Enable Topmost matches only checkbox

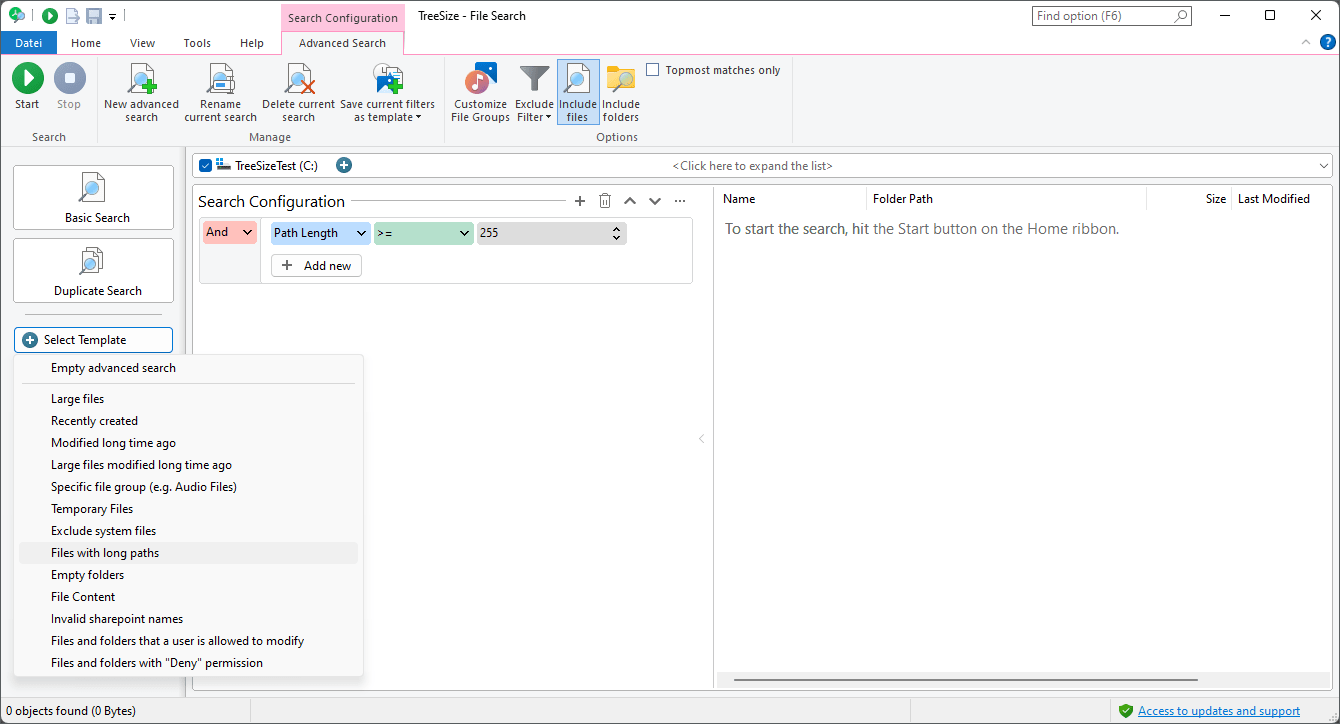point(653,70)
